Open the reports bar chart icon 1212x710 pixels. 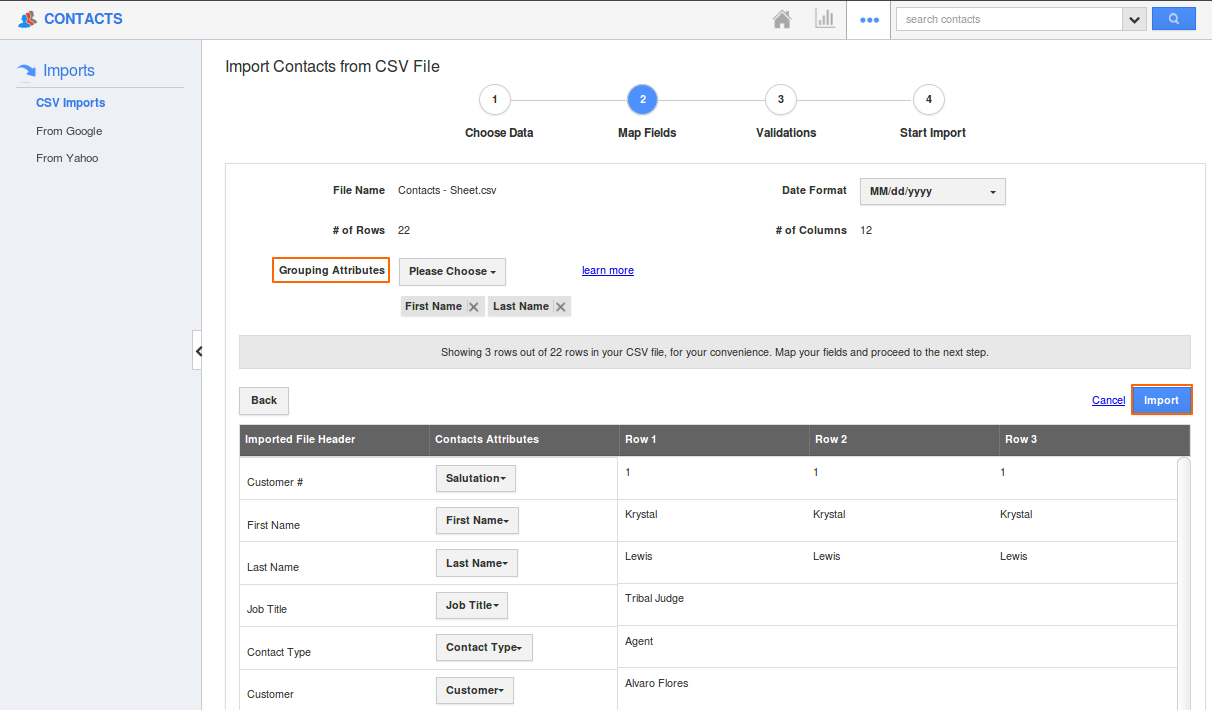click(825, 19)
